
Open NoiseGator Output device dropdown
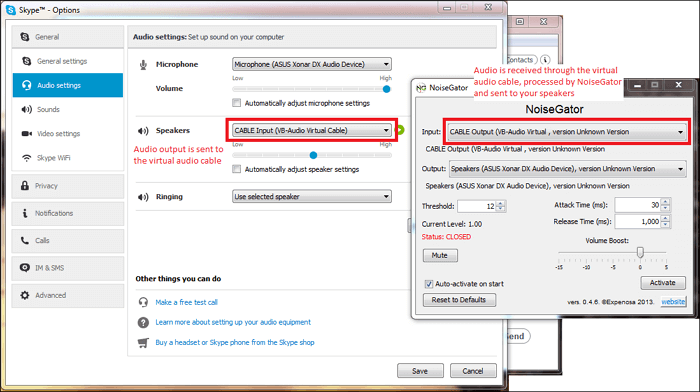pyautogui.click(x=567, y=169)
